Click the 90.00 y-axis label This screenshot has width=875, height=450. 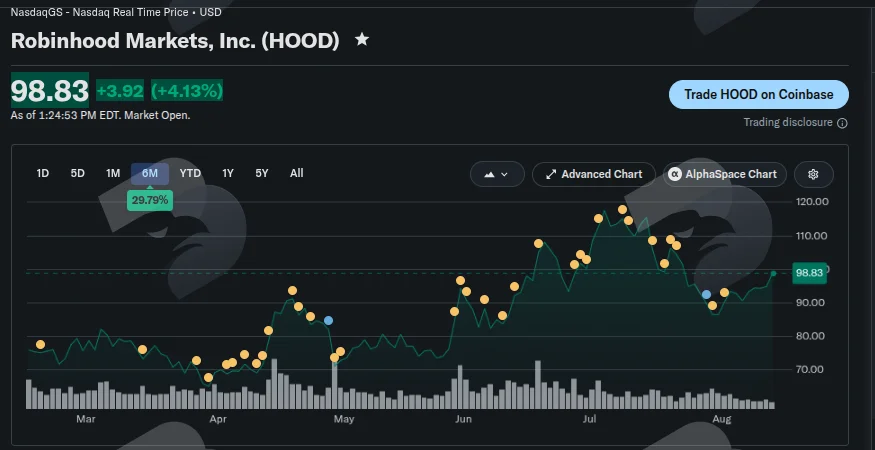coord(811,303)
